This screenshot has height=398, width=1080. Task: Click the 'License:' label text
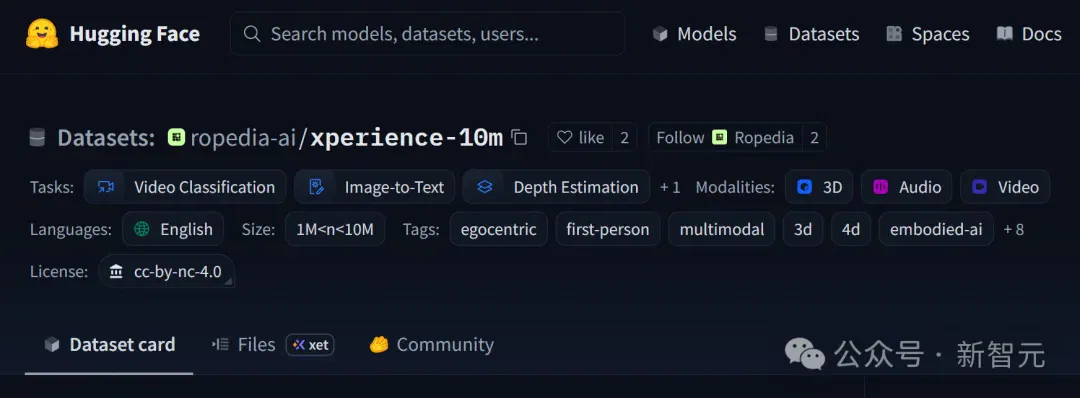click(x=59, y=271)
